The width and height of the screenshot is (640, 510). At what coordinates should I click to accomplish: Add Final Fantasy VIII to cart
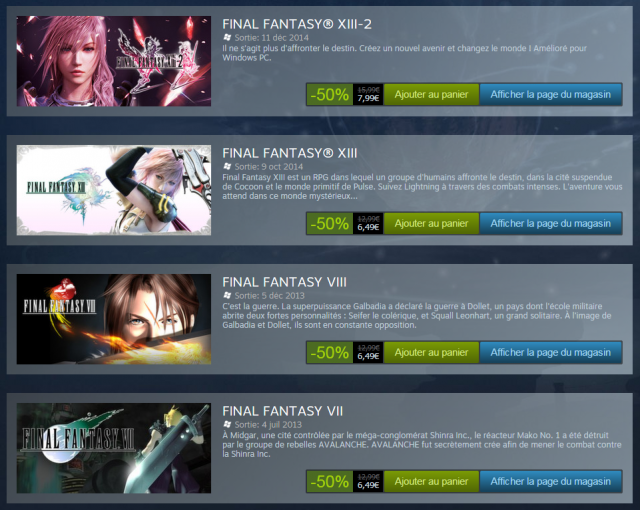pyautogui.click(x=431, y=352)
